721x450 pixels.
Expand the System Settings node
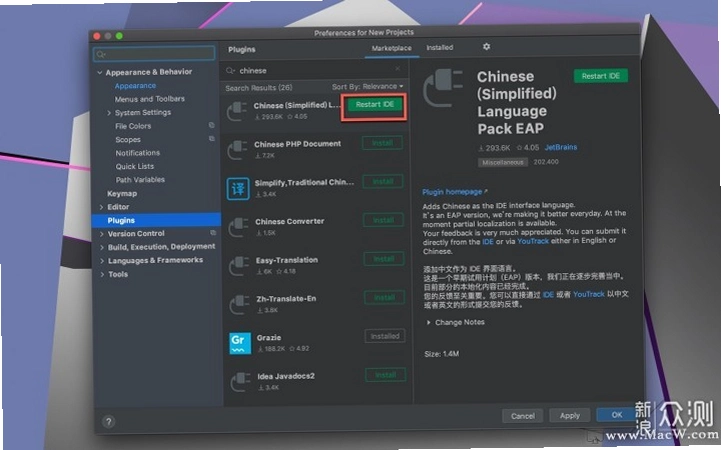tap(109, 113)
